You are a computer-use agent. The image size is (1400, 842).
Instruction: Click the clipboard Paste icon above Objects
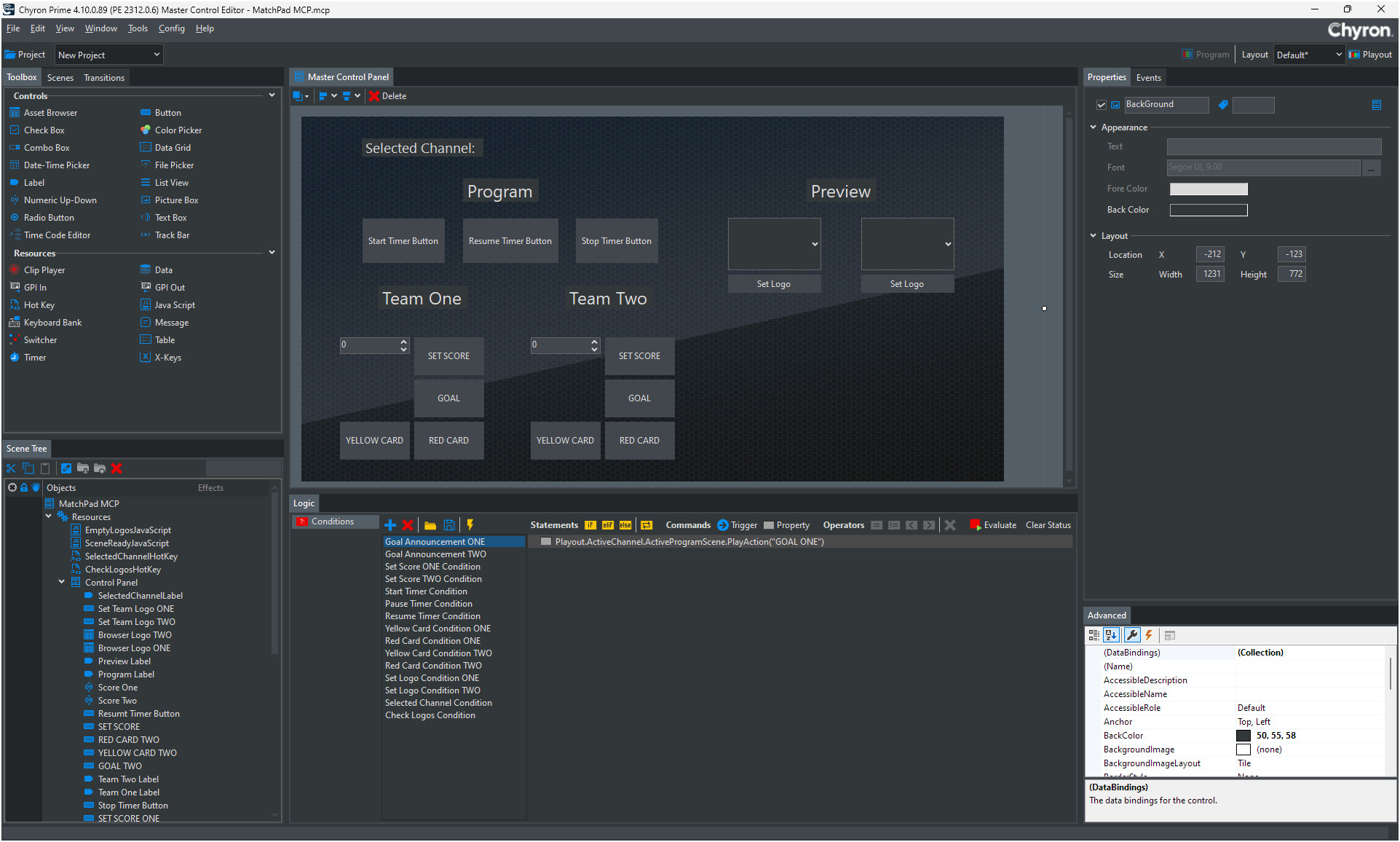(45, 468)
